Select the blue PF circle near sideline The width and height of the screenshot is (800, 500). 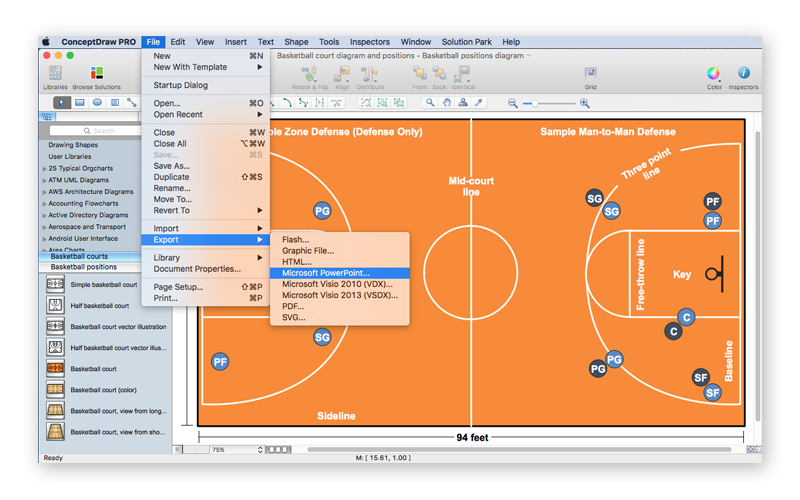pyautogui.click(x=220, y=362)
